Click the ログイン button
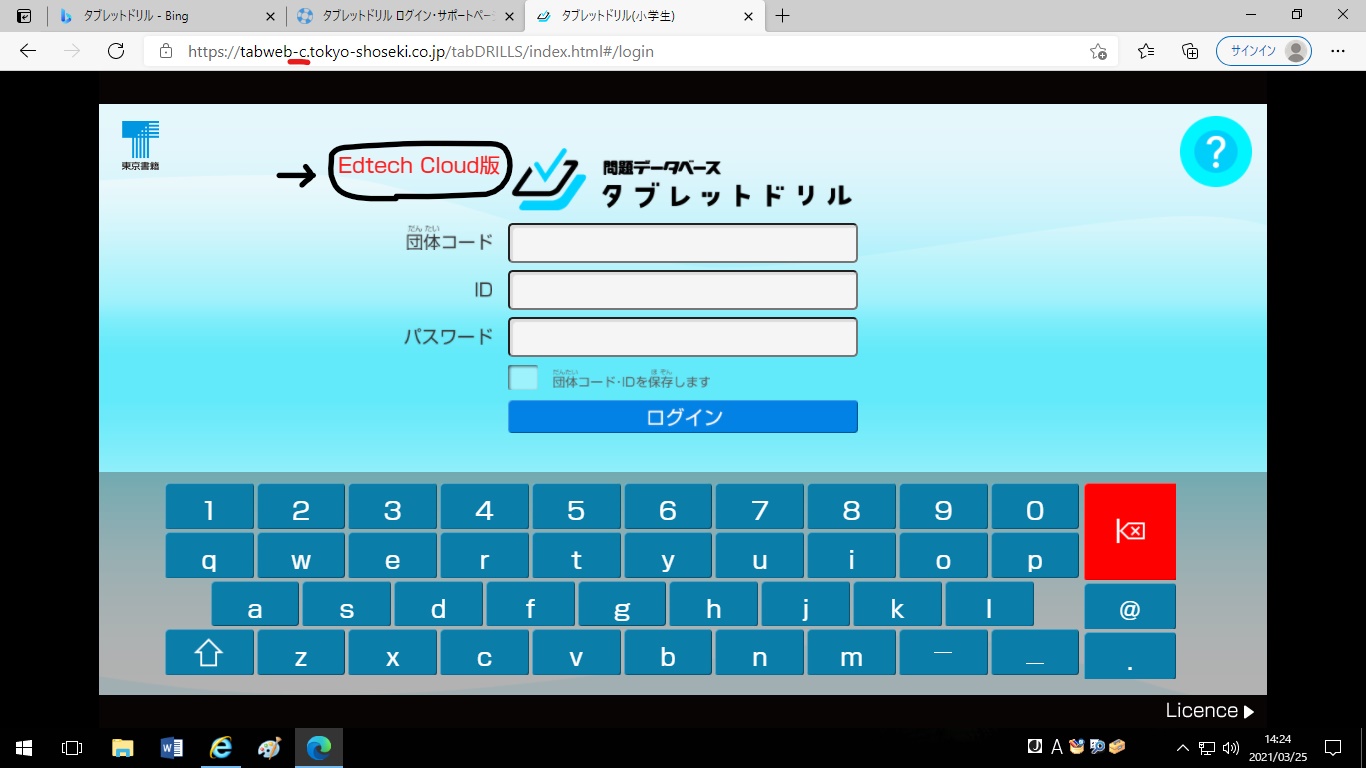The height and width of the screenshot is (768, 1366). point(683,417)
